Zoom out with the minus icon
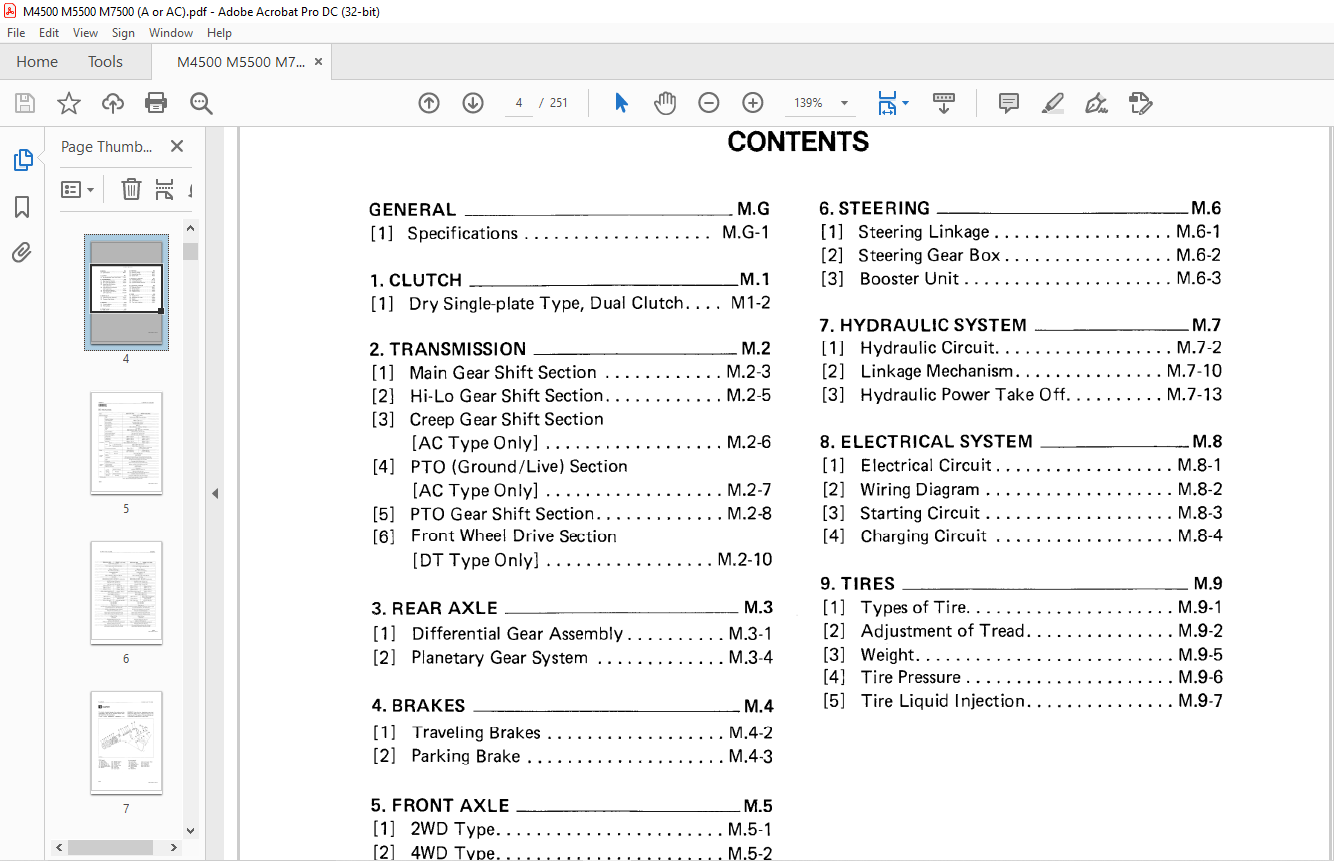The height and width of the screenshot is (861, 1334). tap(709, 103)
